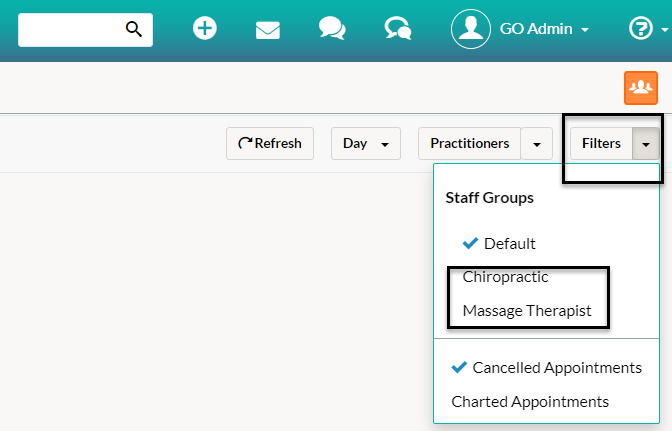Open the double speech bubble chat icon
This screenshot has height=431, width=672.
(x=332, y=29)
